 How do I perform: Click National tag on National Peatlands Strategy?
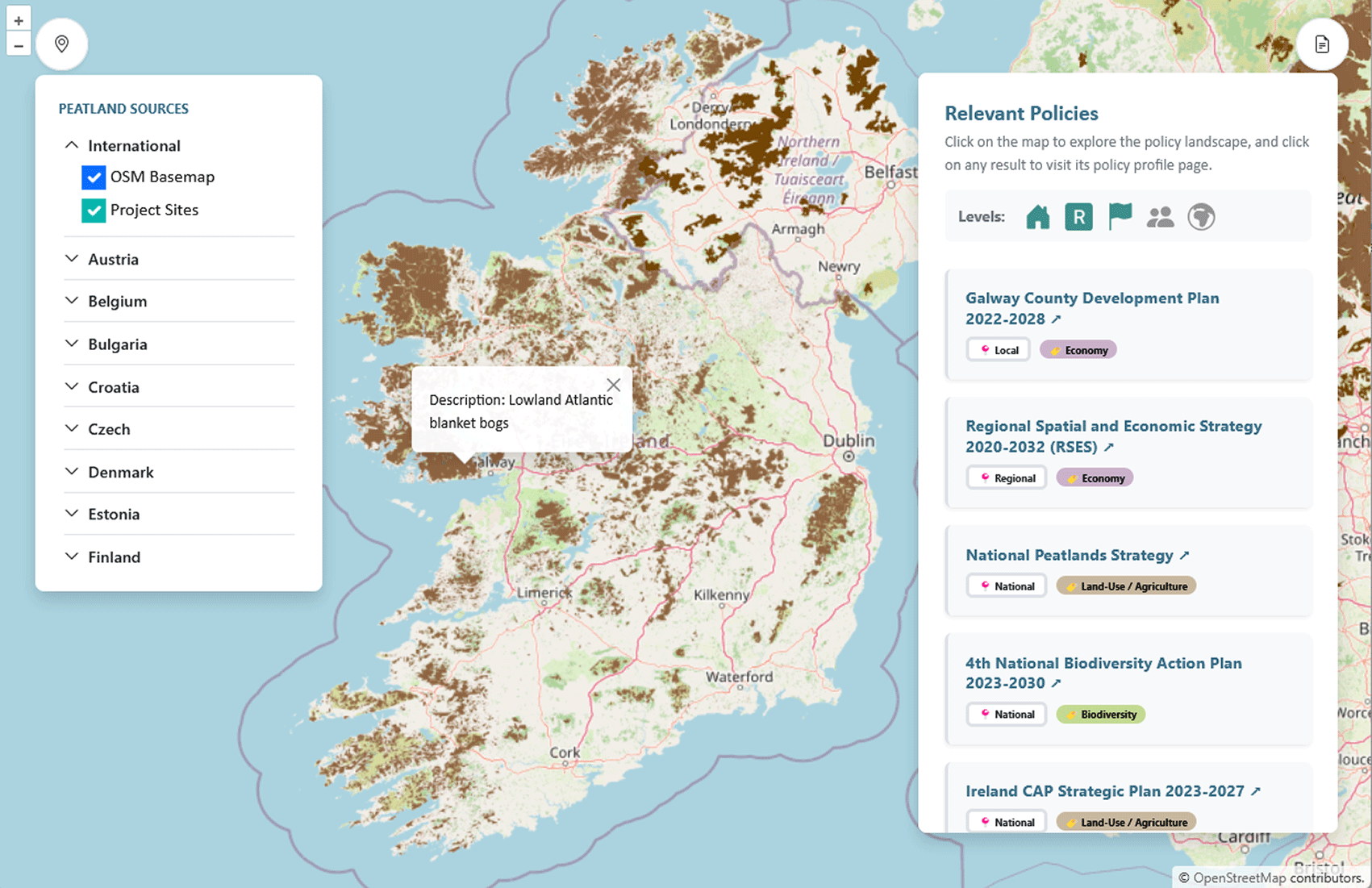1007,586
